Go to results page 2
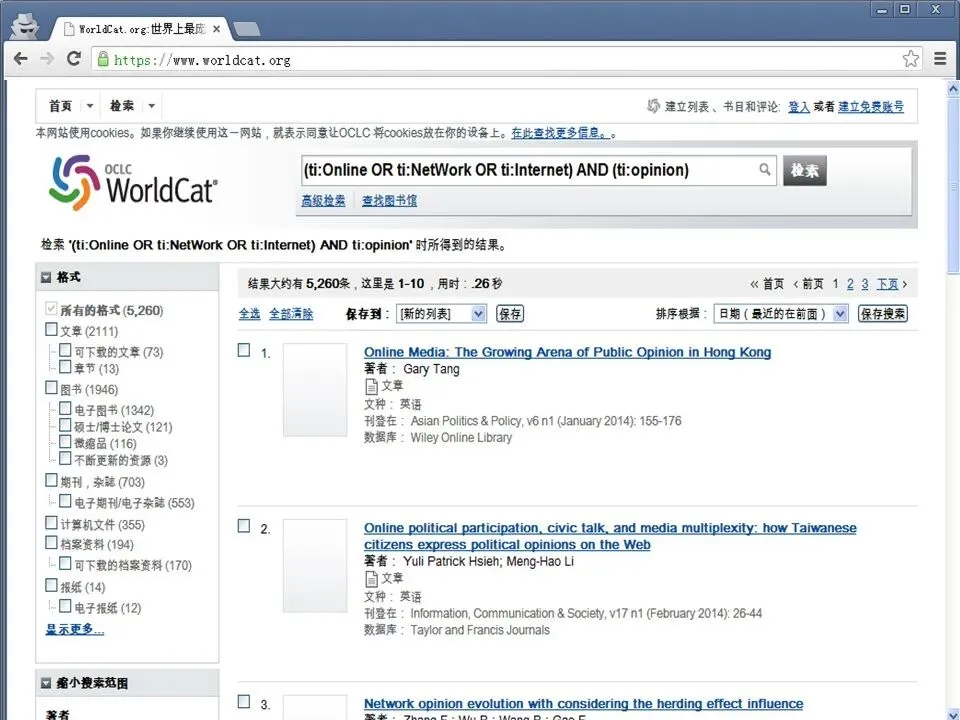Image resolution: width=960 pixels, height=720 pixels. tap(850, 284)
